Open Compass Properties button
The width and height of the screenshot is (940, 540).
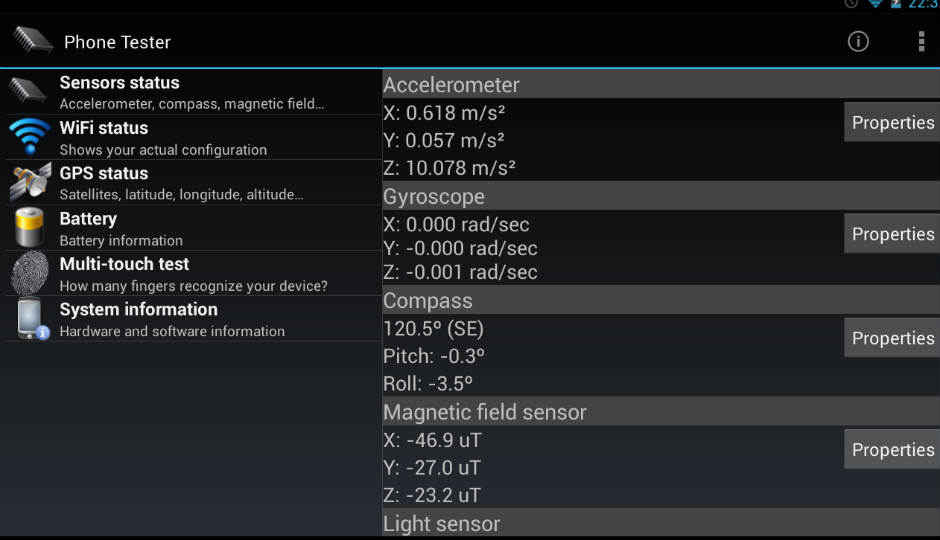(892, 338)
